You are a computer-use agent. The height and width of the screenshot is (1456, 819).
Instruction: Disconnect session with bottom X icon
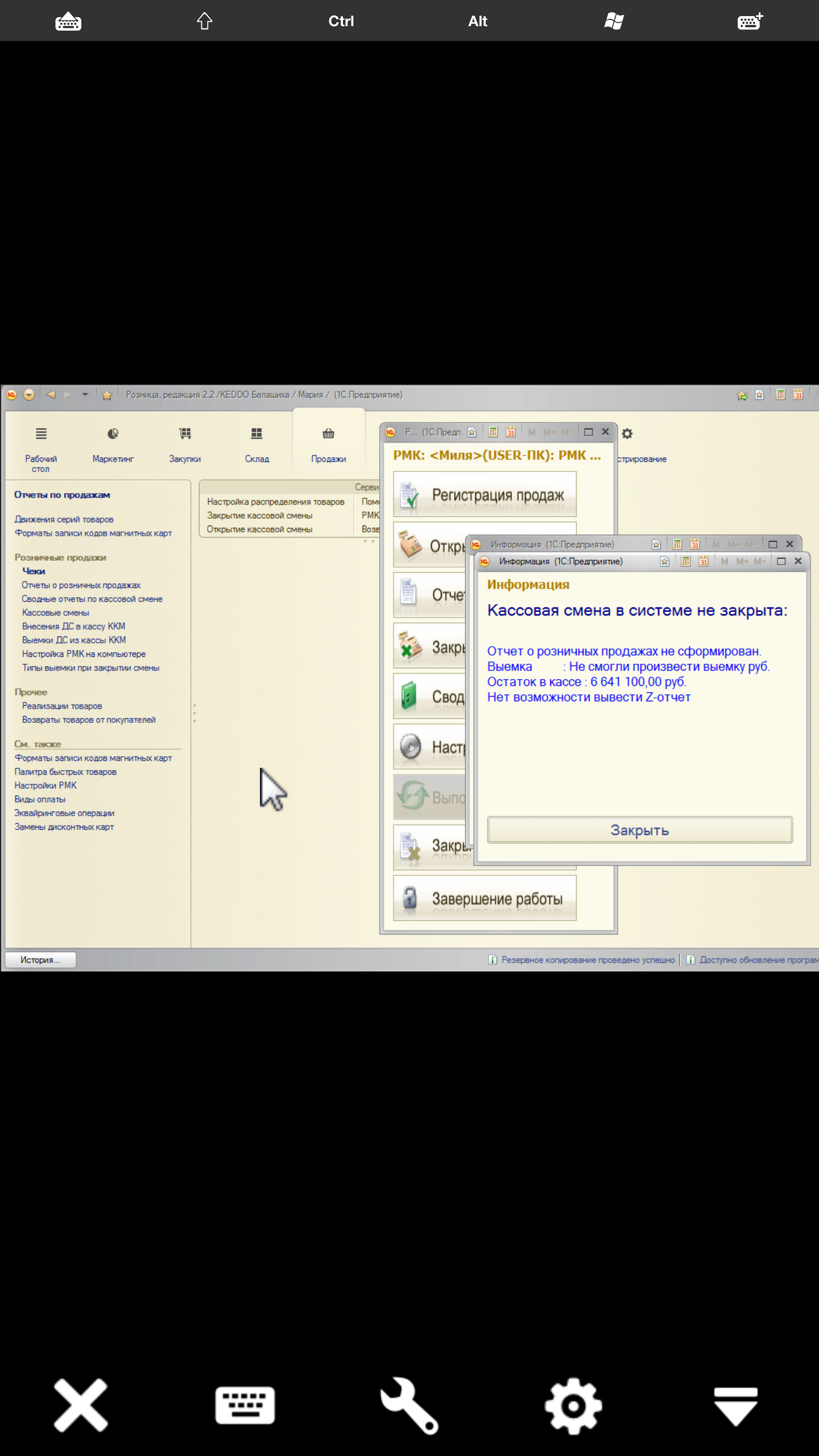[x=81, y=1405]
